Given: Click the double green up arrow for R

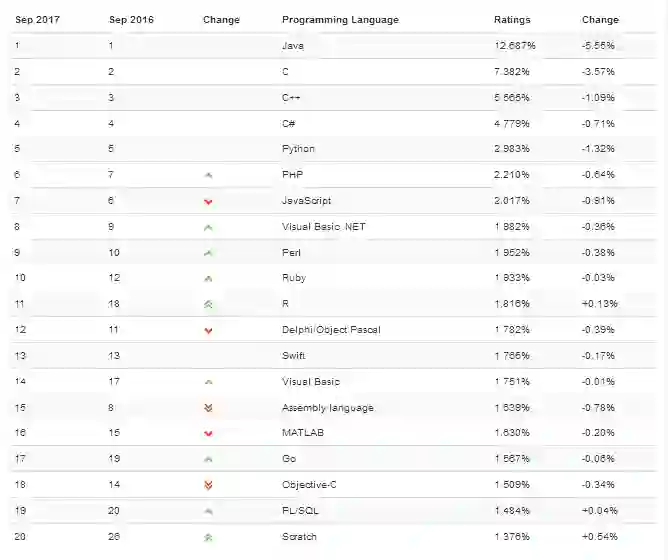Looking at the screenshot, I should click(208, 304).
